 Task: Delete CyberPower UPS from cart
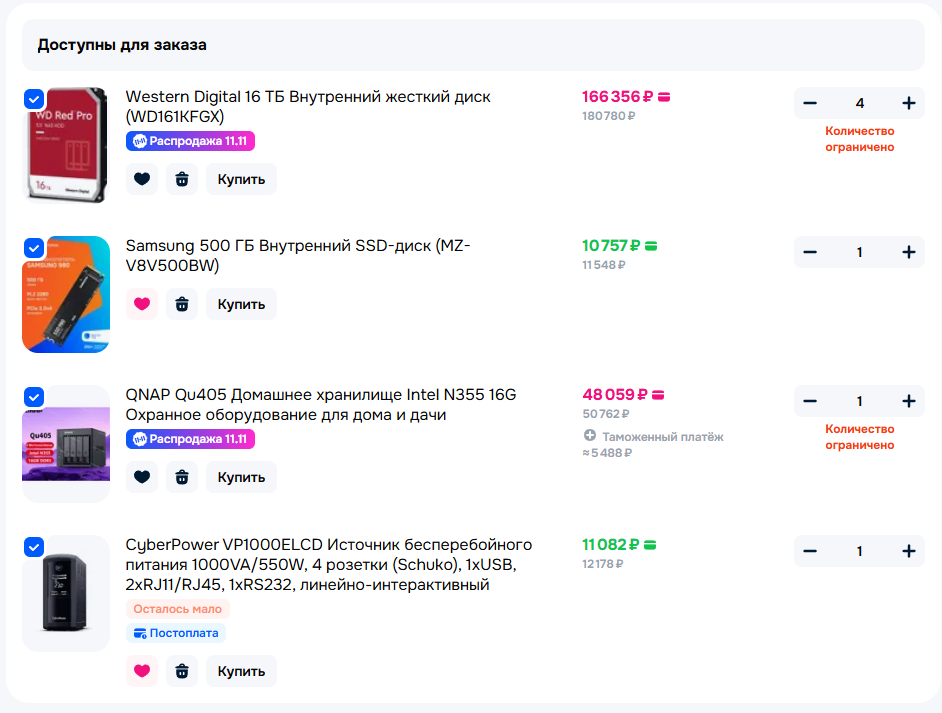[181, 671]
